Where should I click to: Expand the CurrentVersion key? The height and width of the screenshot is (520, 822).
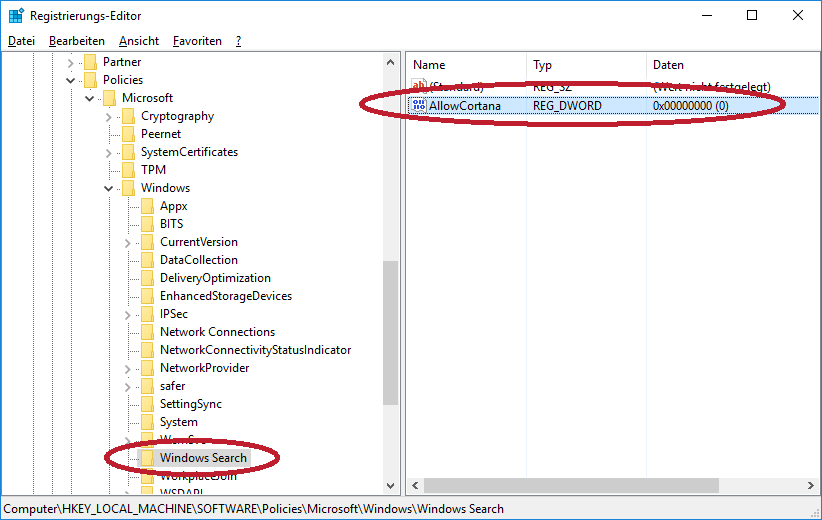(x=127, y=243)
